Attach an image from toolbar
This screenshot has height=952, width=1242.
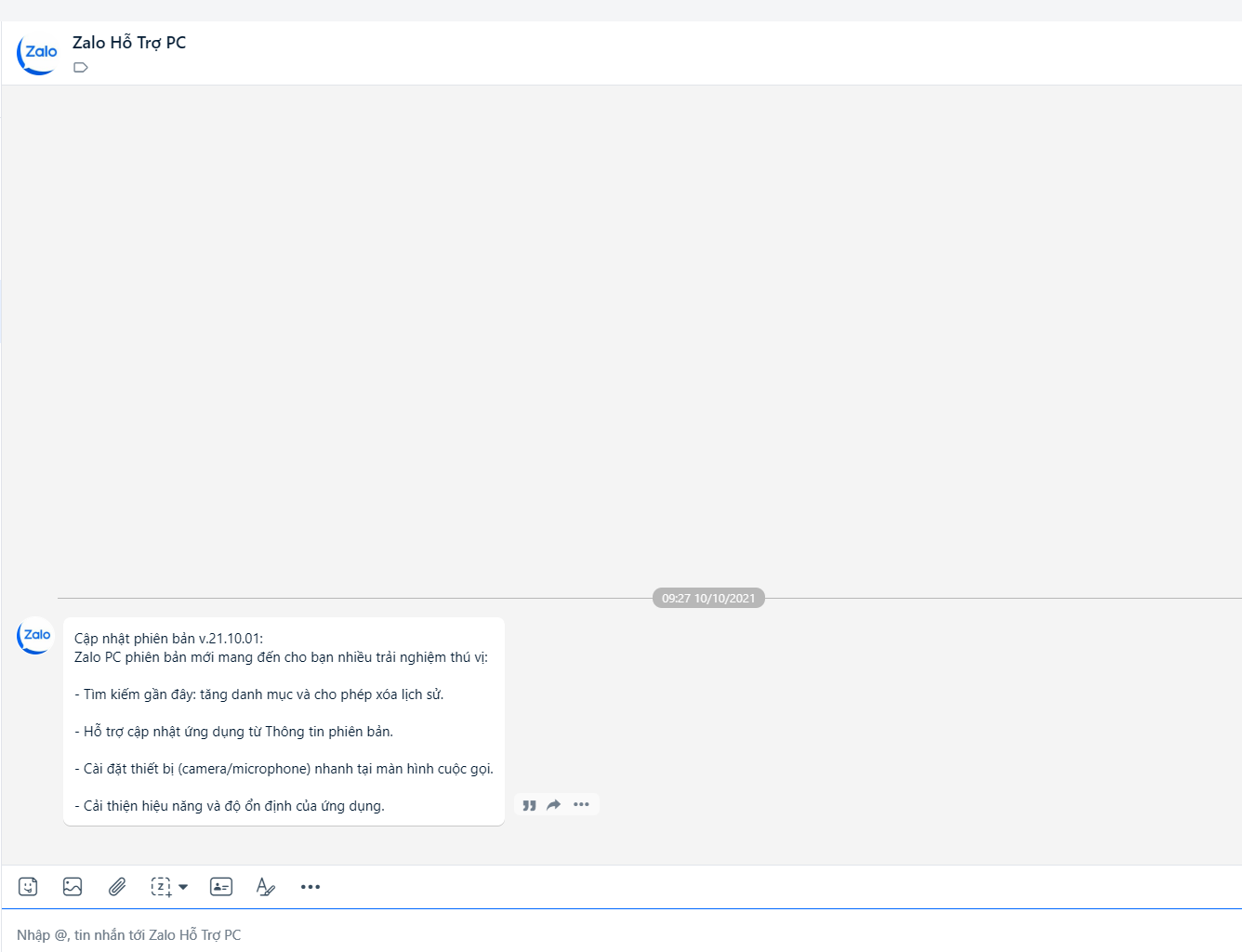point(73,887)
